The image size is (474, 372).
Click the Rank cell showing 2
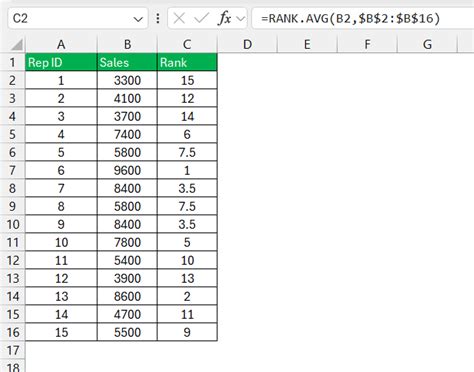point(187,296)
